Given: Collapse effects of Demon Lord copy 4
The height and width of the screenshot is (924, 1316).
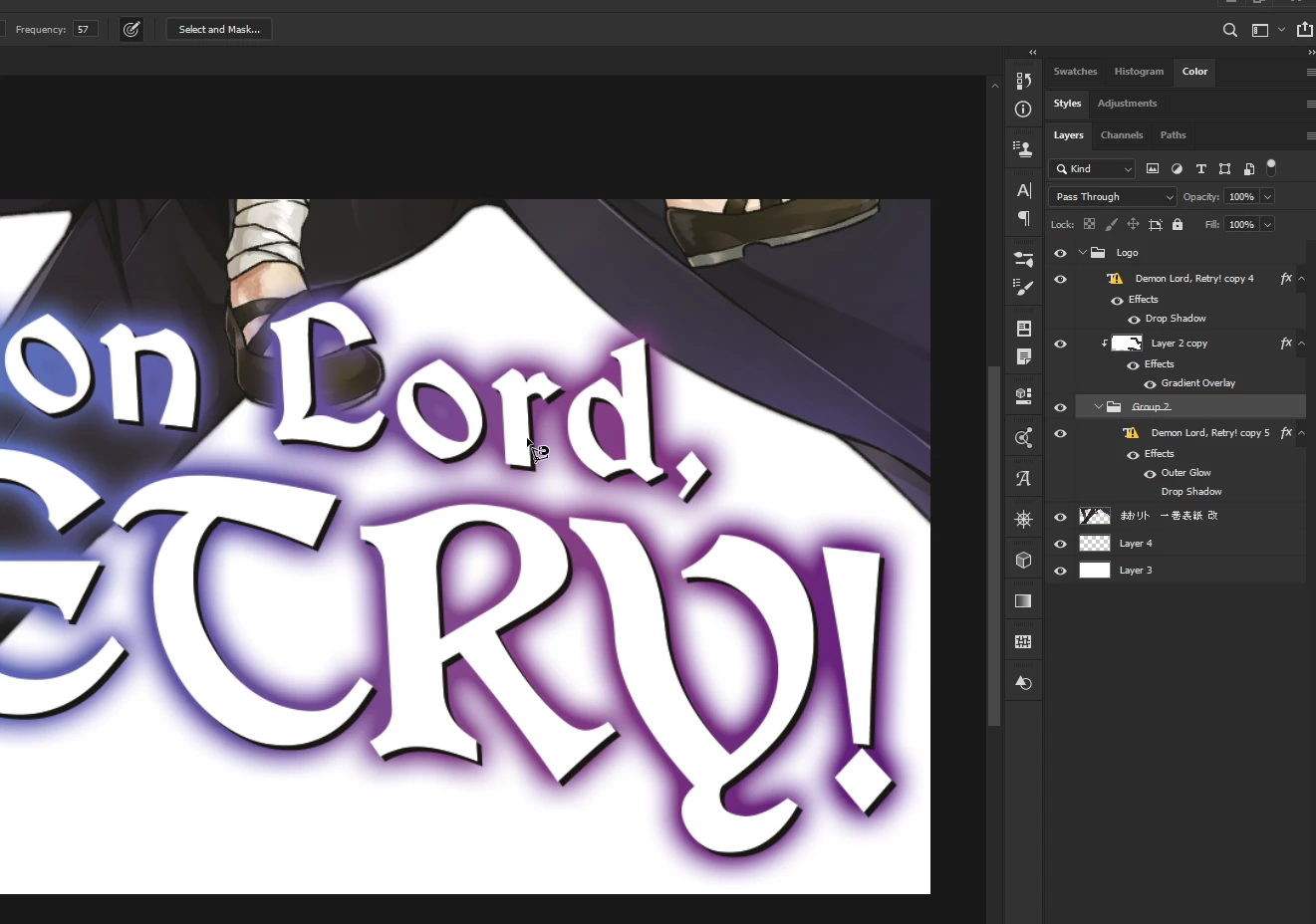Looking at the screenshot, I should pos(1302,279).
